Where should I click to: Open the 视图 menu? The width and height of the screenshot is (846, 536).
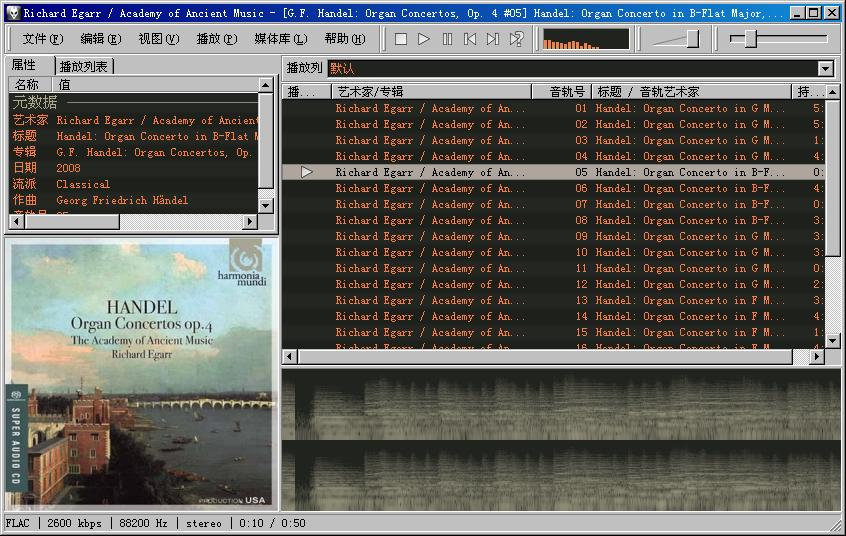[159, 39]
